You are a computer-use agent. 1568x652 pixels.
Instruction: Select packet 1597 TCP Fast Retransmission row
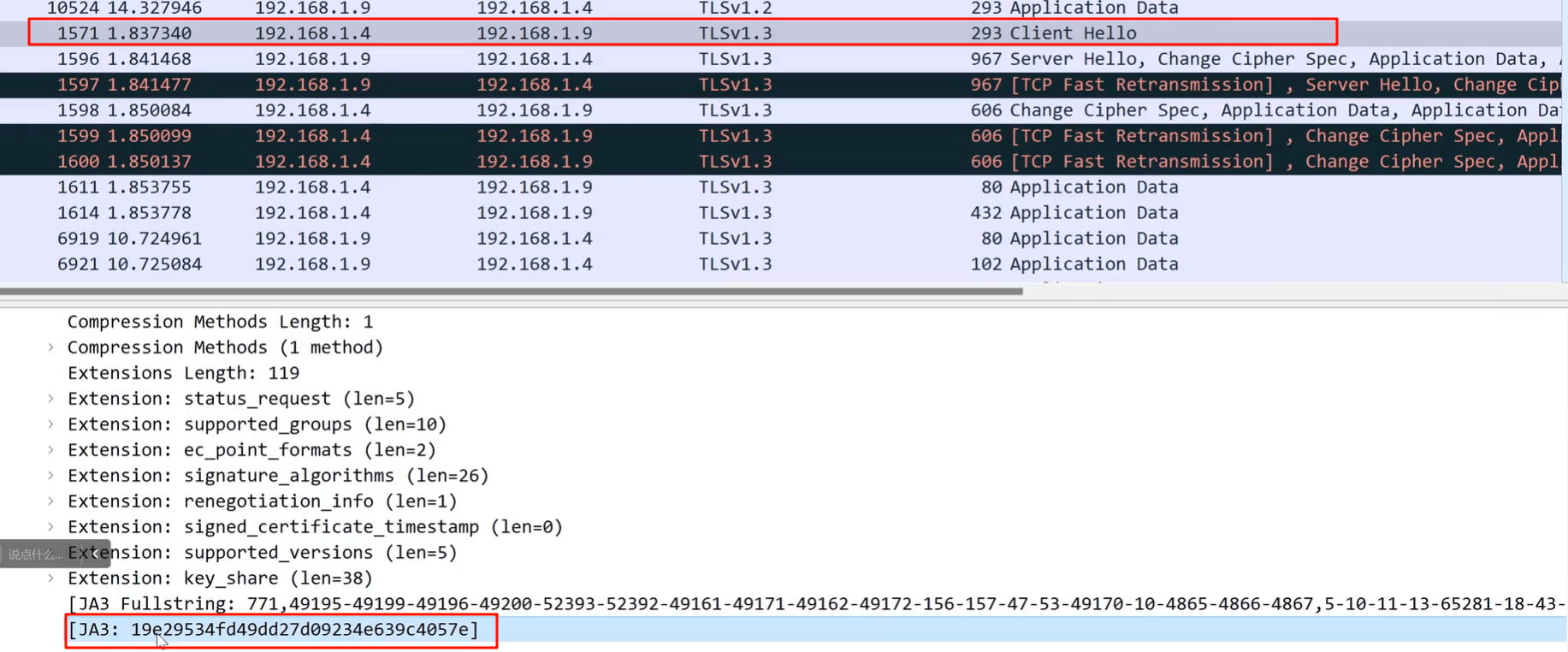coord(781,85)
